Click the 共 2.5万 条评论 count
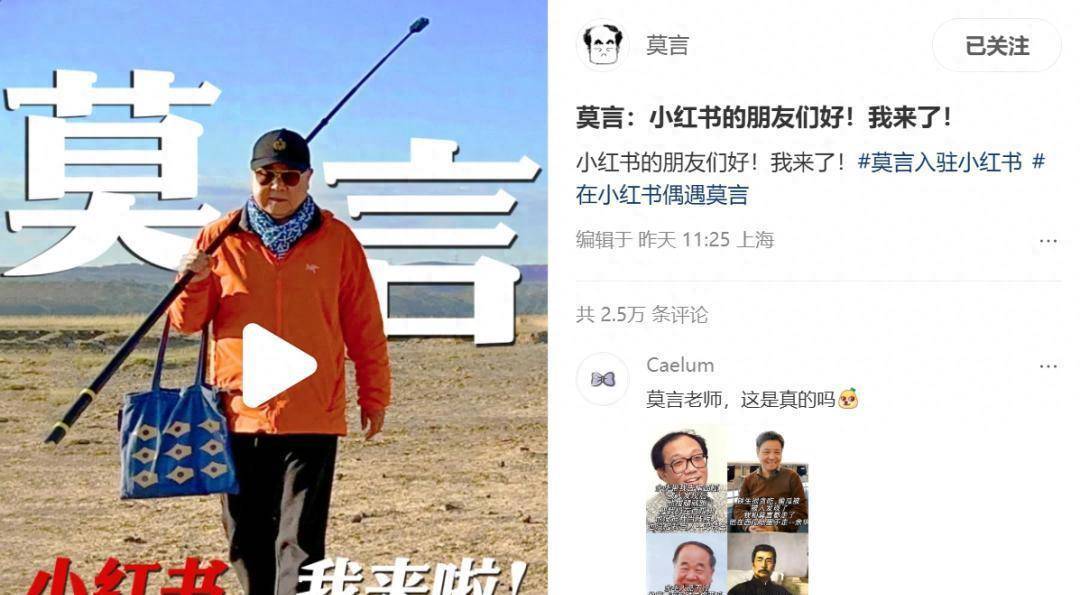Image resolution: width=1080 pixels, height=595 pixels. click(642, 315)
